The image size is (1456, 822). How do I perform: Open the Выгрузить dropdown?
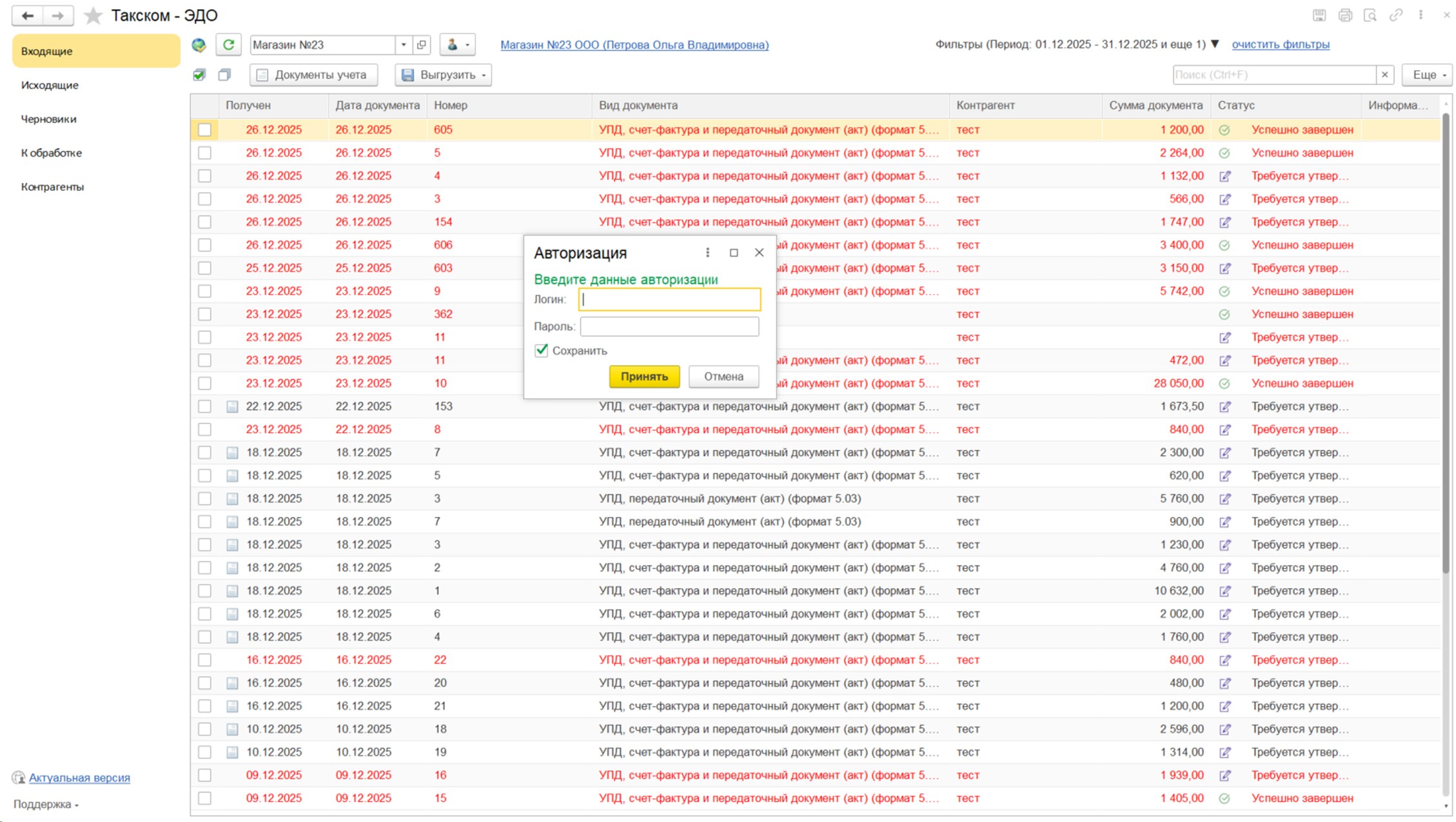coord(444,75)
